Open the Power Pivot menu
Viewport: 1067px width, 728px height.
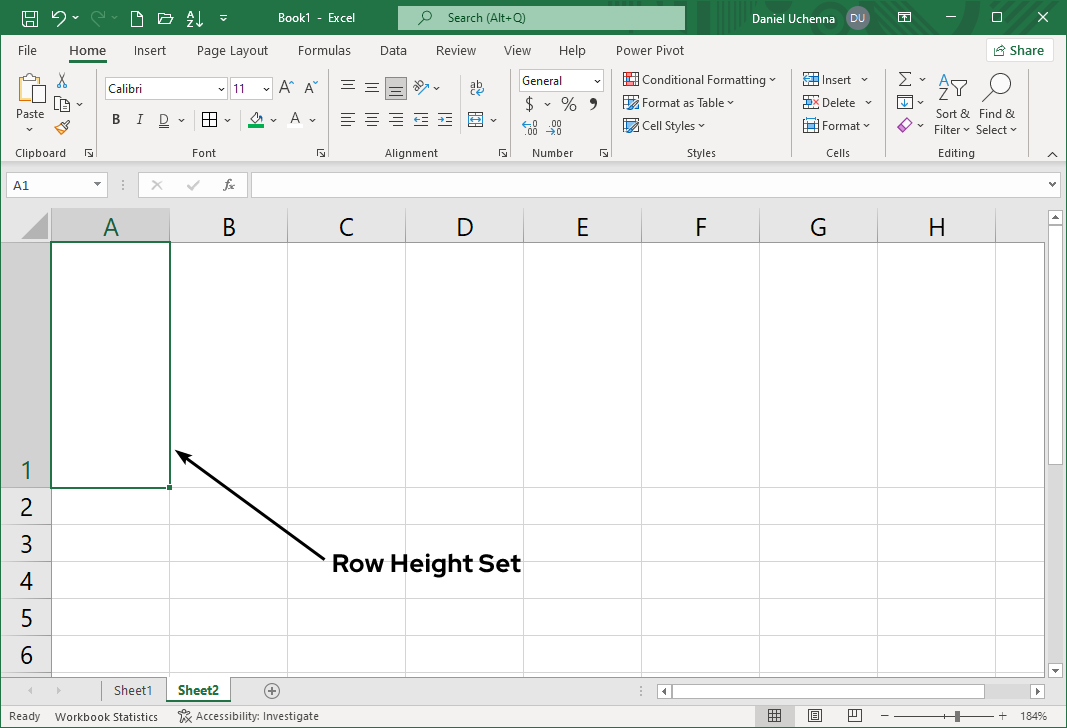pos(649,50)
